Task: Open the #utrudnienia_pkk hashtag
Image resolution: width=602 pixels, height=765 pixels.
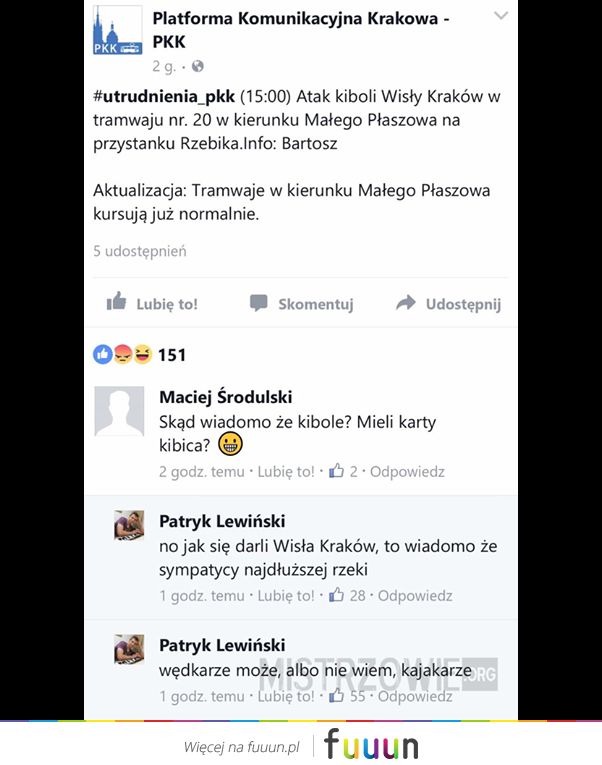Action: 164,96
